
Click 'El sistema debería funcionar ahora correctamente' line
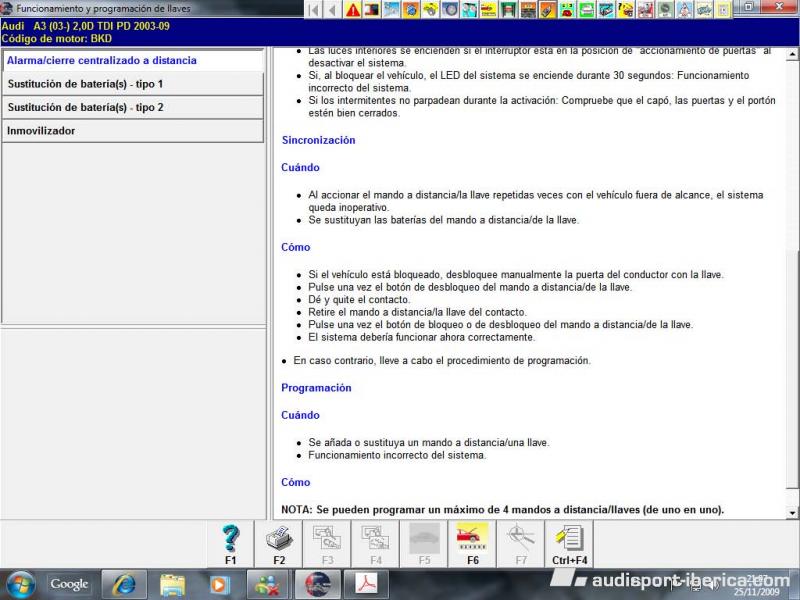pos(421,337)
